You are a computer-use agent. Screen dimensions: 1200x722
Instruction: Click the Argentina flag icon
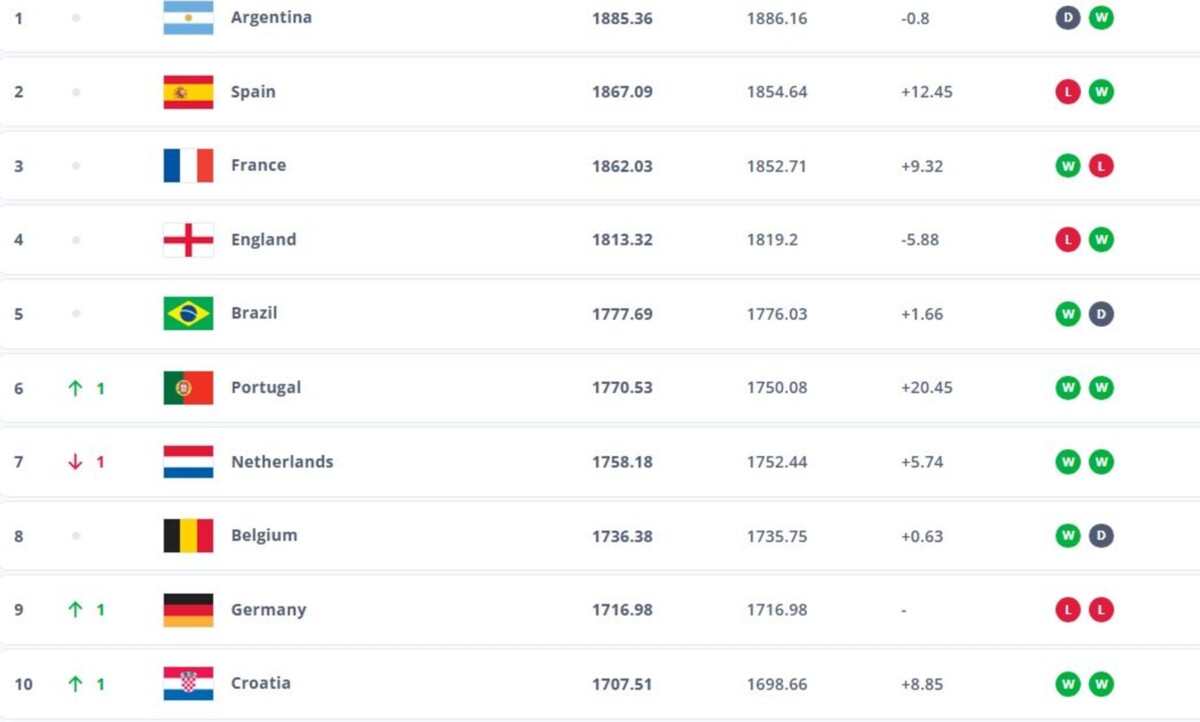tap(188, 18)
